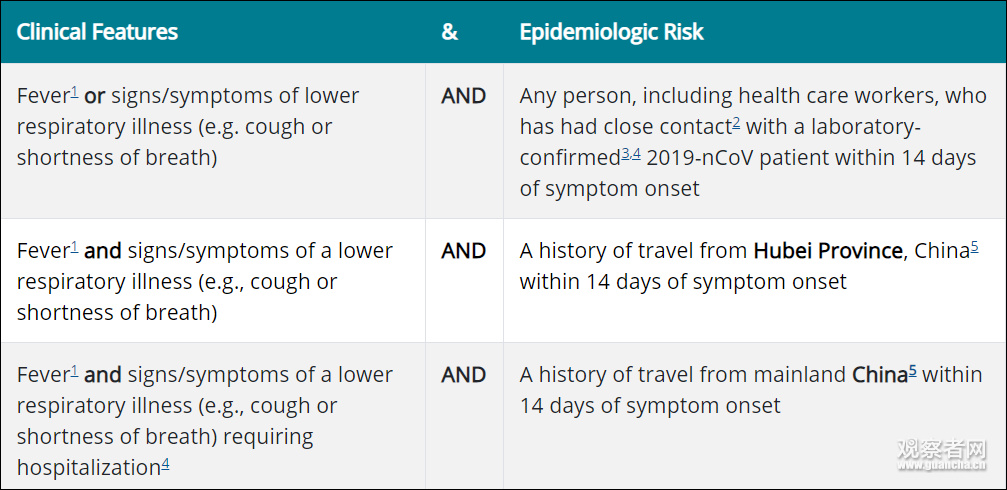This screenshot has height=490, width=1007.
Task: Click the "Epidemiologic Risk" column header
Action: click(611, 32)
